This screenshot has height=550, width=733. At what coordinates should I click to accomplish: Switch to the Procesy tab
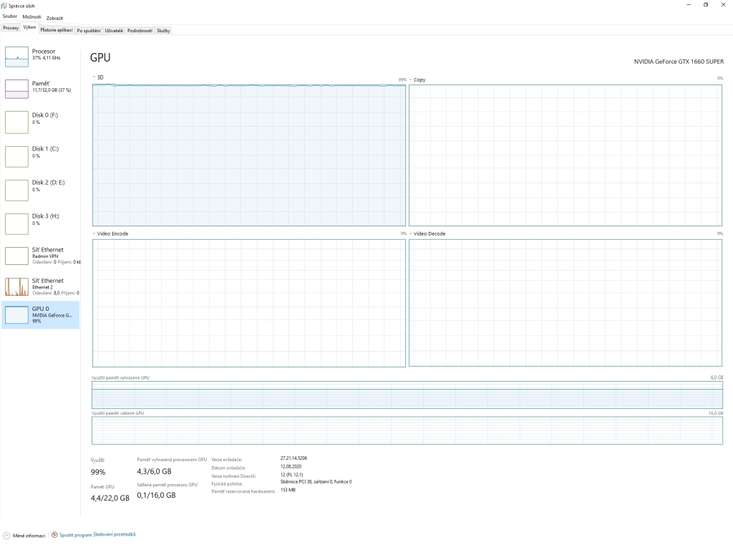pos(11,28)
